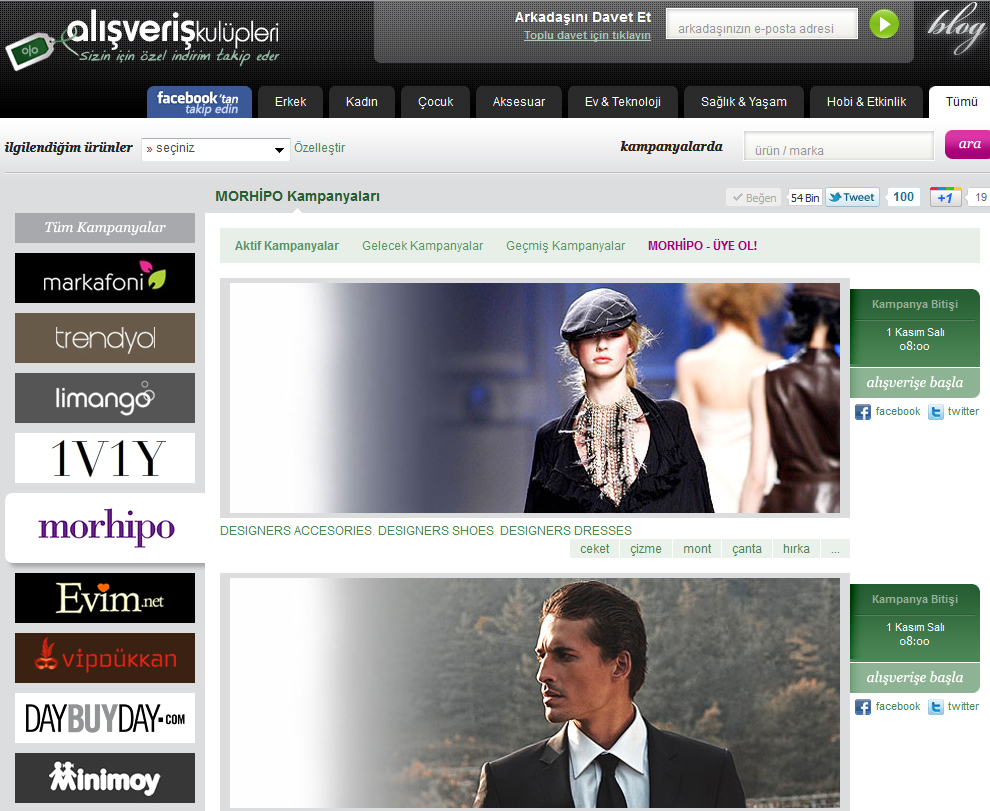Screen dimensions: 990x811
Task: Click the DESIGNERS SHOES link
Action: (436, 531)
